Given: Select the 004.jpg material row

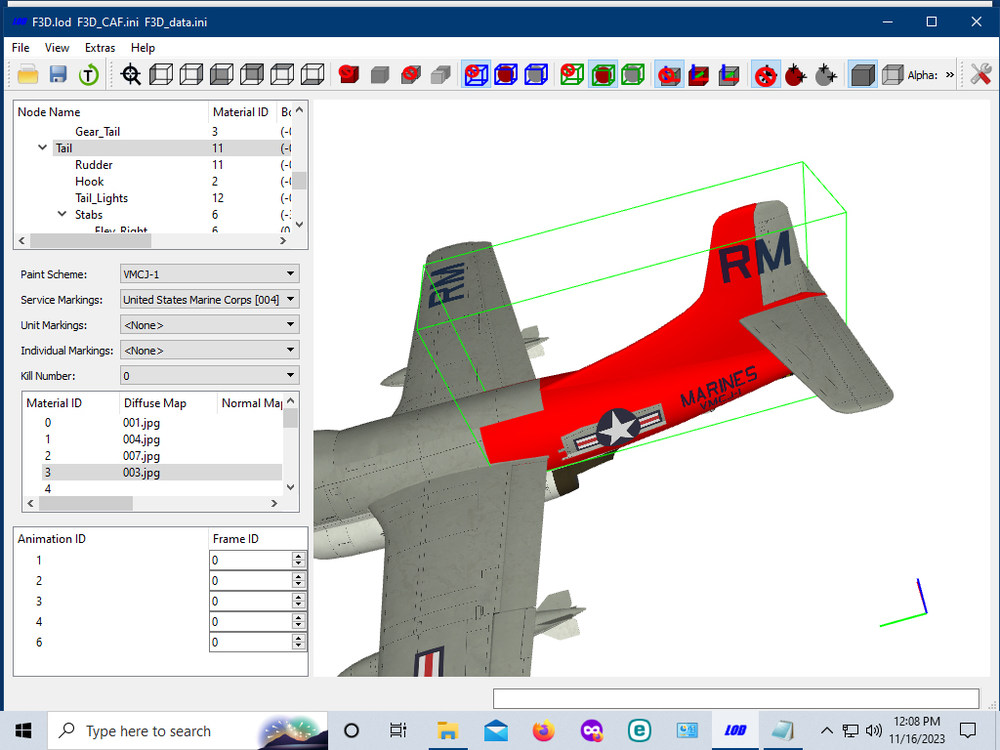Looking at the screenshot, I should [x=152, y=439].
